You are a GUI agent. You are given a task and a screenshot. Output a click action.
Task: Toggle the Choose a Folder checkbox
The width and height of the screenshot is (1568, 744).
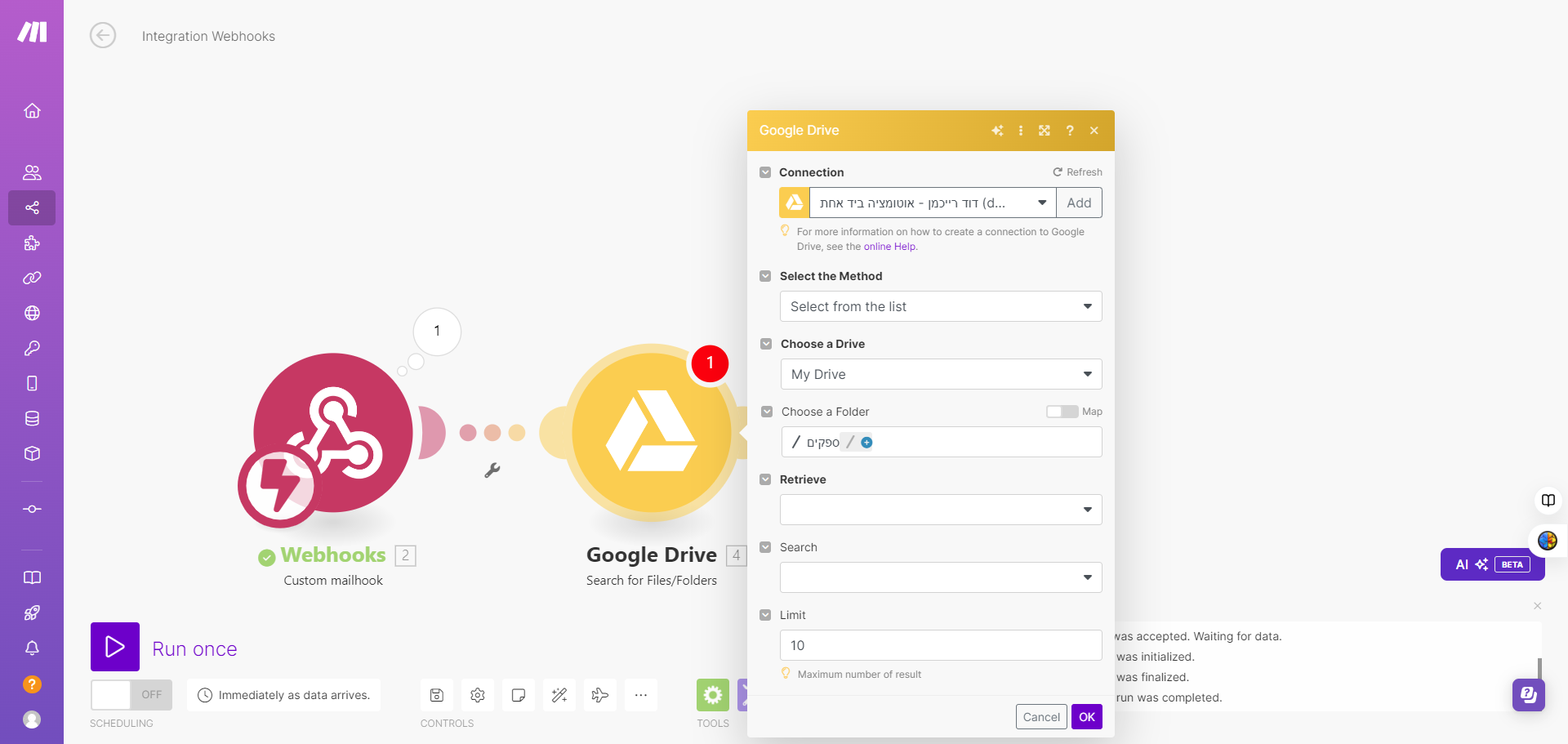(767, 412)
